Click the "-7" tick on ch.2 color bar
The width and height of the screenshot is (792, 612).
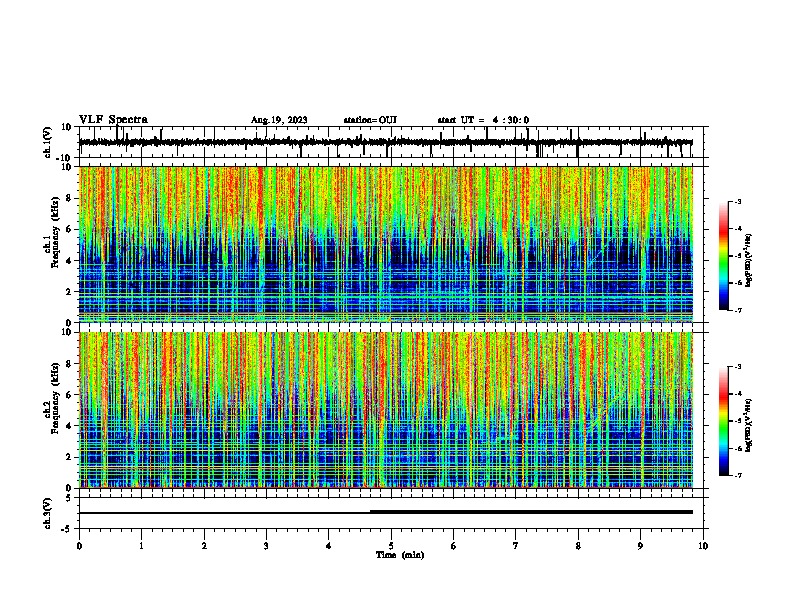point(738,475)
